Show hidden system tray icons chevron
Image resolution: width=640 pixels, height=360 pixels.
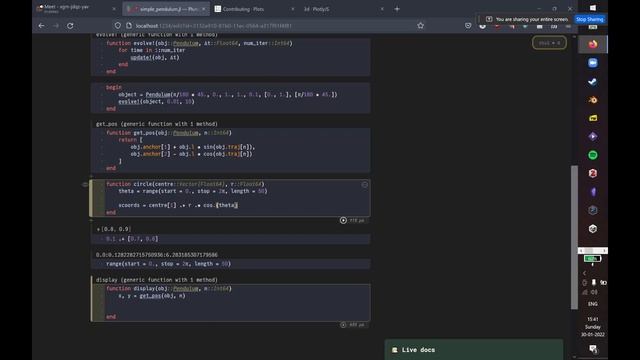584,273
